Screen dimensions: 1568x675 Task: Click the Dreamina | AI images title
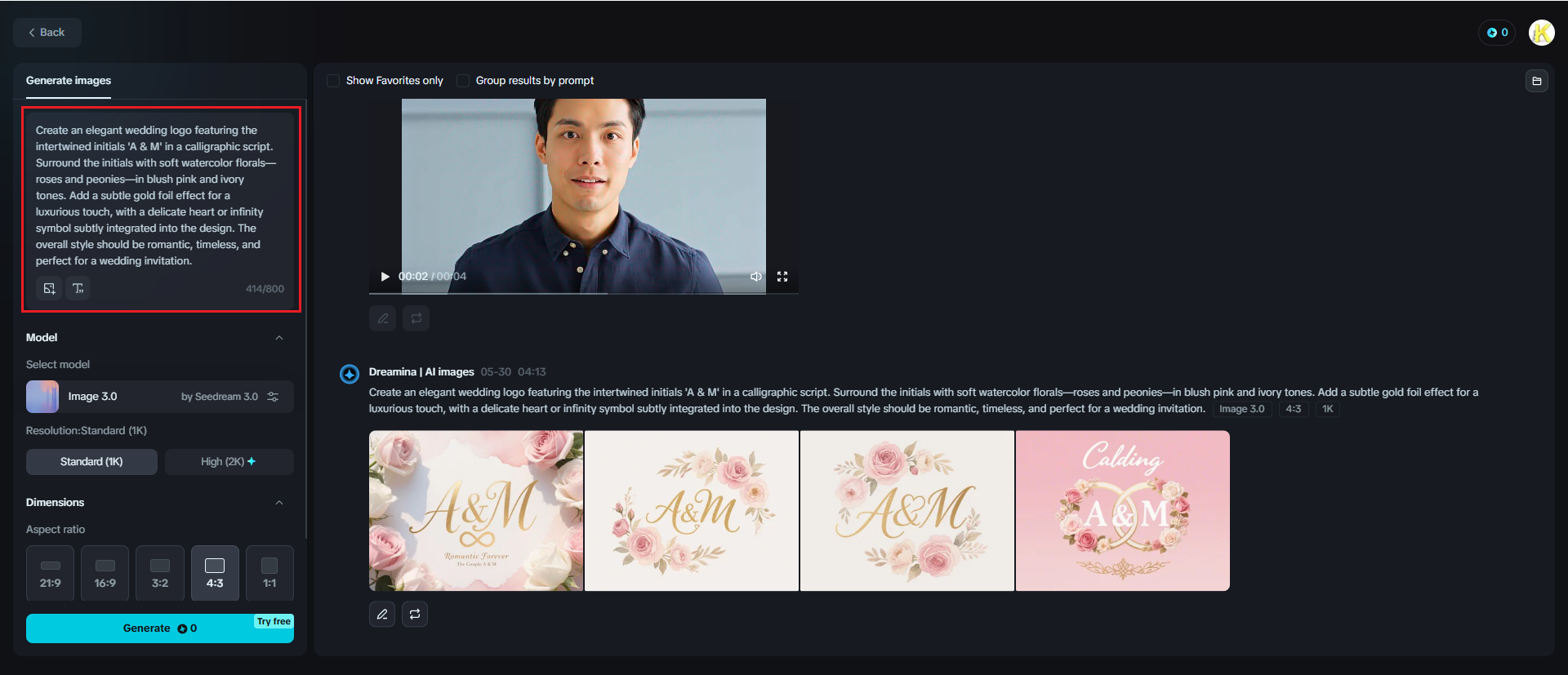click(421, 372)
